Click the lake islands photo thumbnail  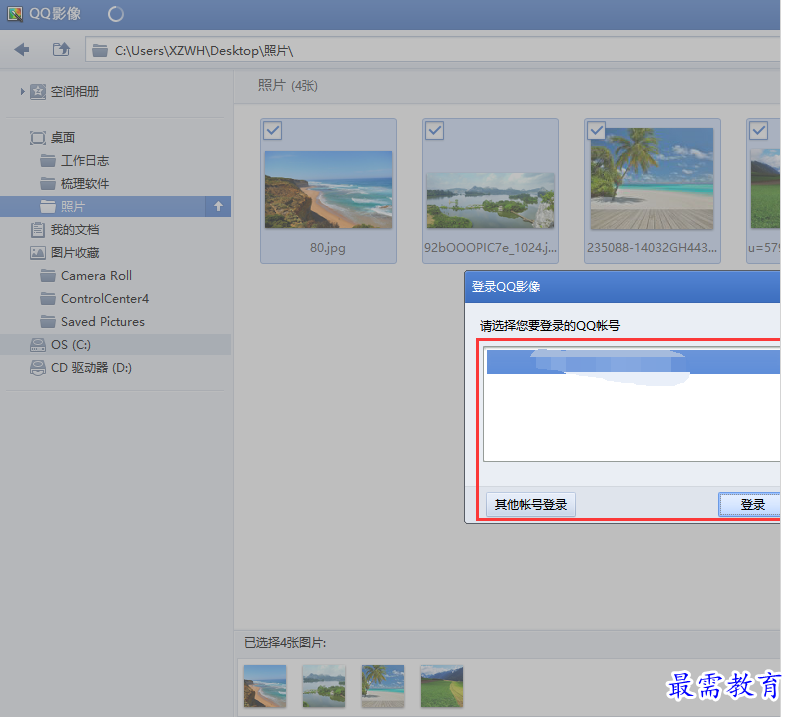(490, 200)
